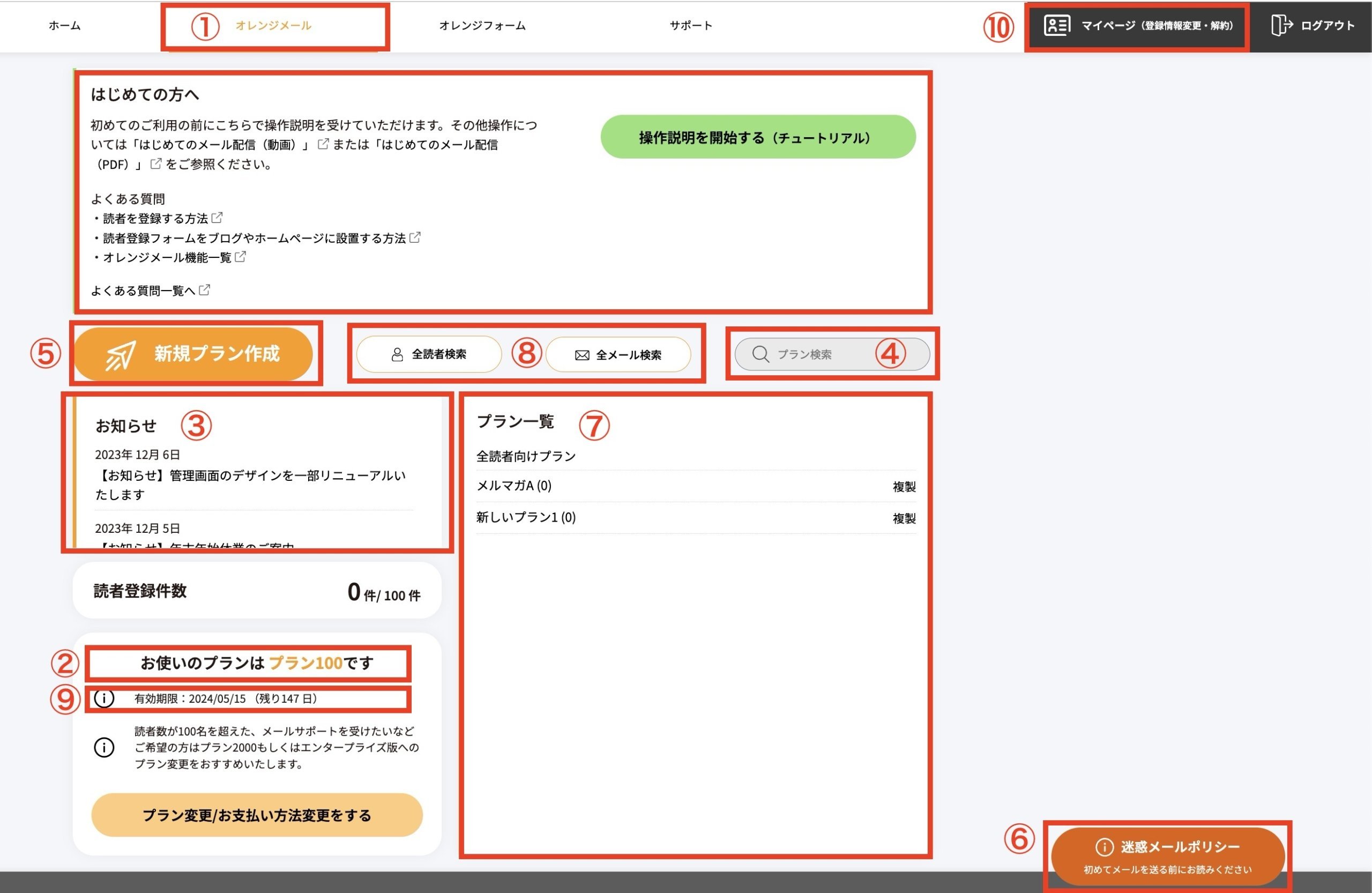Click info icon beside 読者数が100名を超えた note
Image resolution: width=1372 pixels, height=893 pixels.
coord(104,748)
